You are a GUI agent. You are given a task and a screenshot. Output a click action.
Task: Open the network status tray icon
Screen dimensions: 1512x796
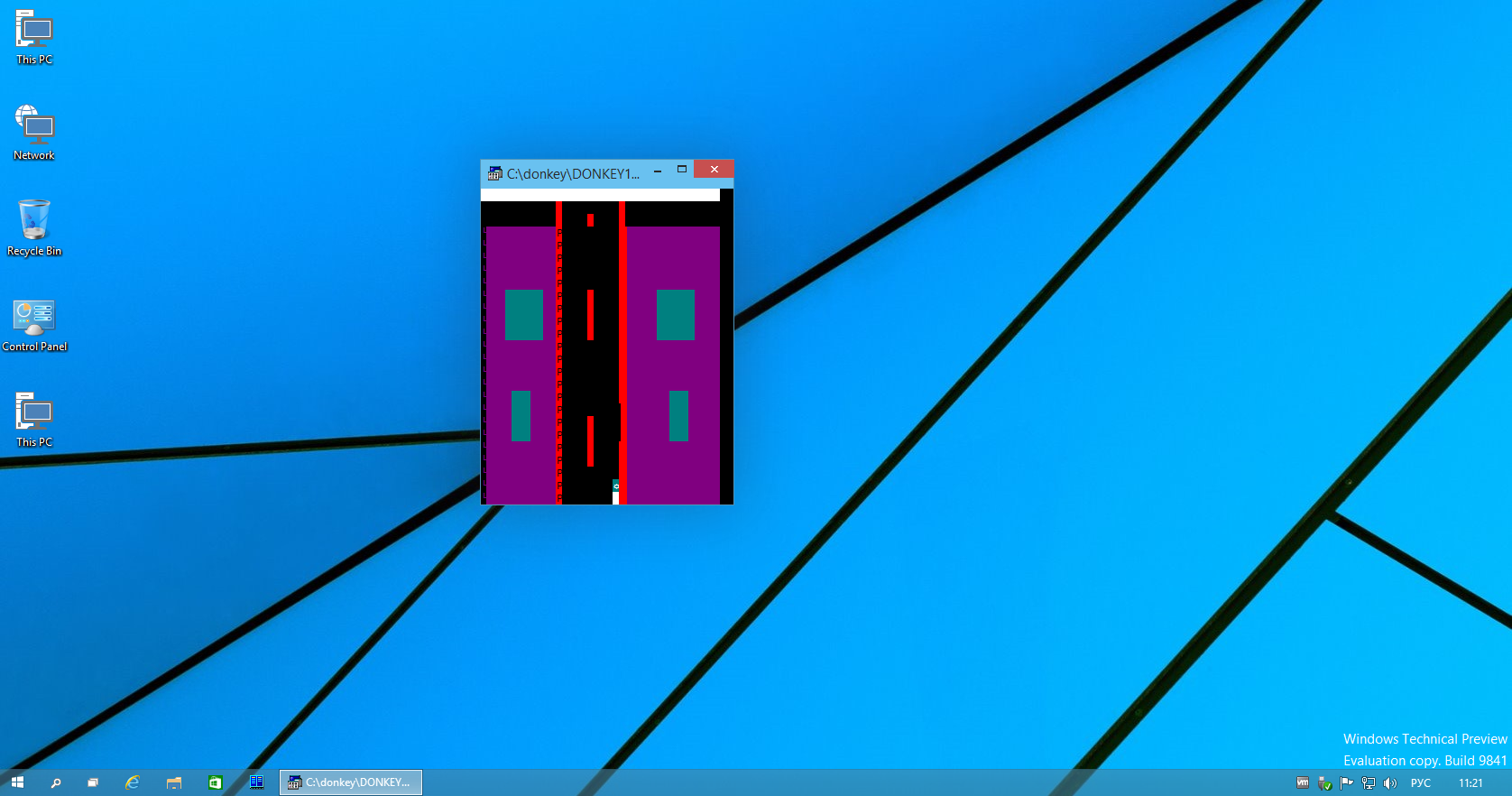1368,783
